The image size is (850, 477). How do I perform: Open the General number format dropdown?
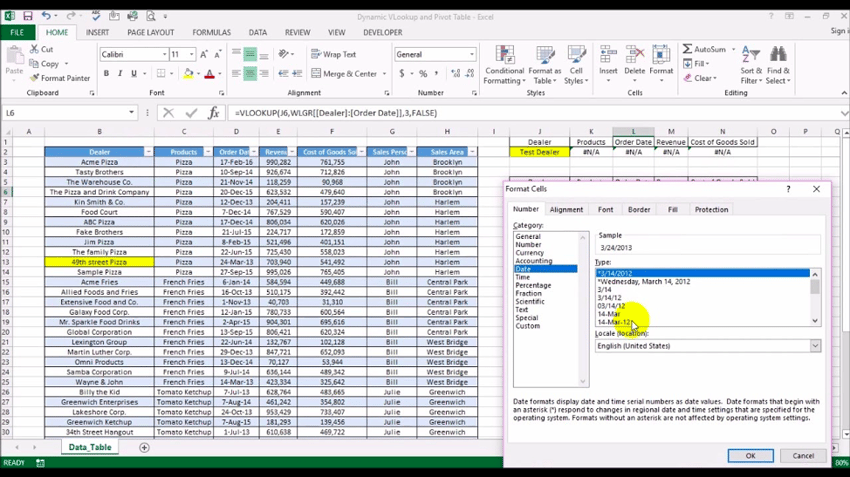click(x=472, y=54)
